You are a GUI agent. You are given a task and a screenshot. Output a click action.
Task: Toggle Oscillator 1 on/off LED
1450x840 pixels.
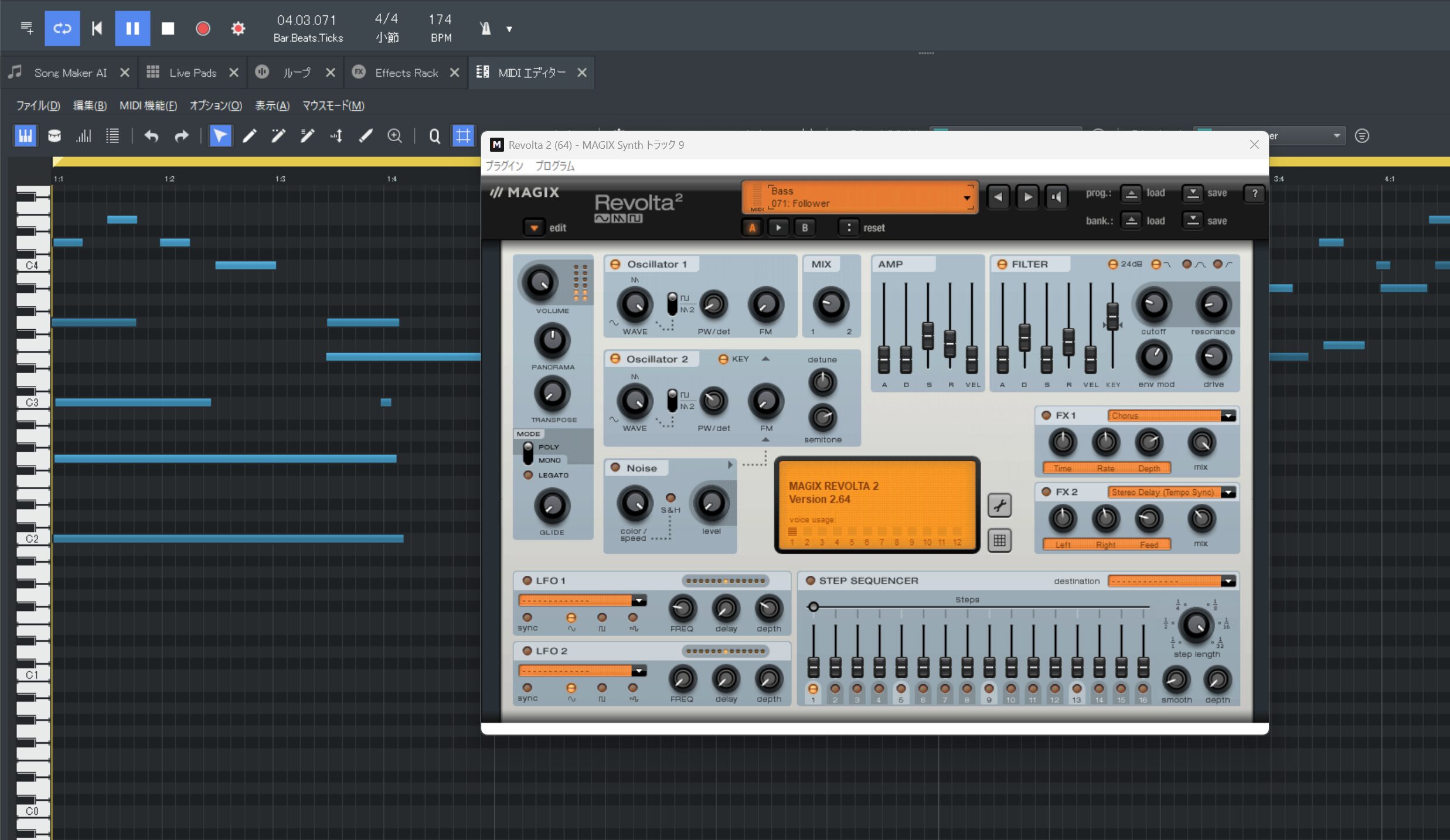615,264
